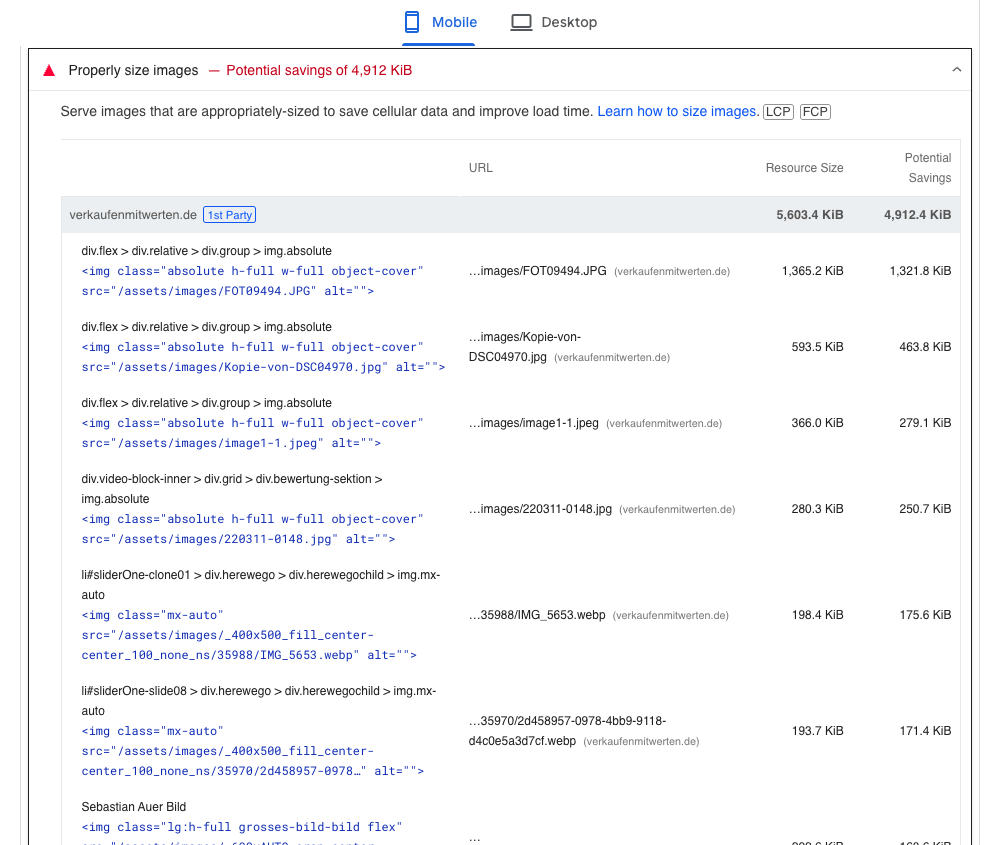999x845 pixels.
Task: Collapse the Properly size images audit
Action: click(x=956, y=69)
